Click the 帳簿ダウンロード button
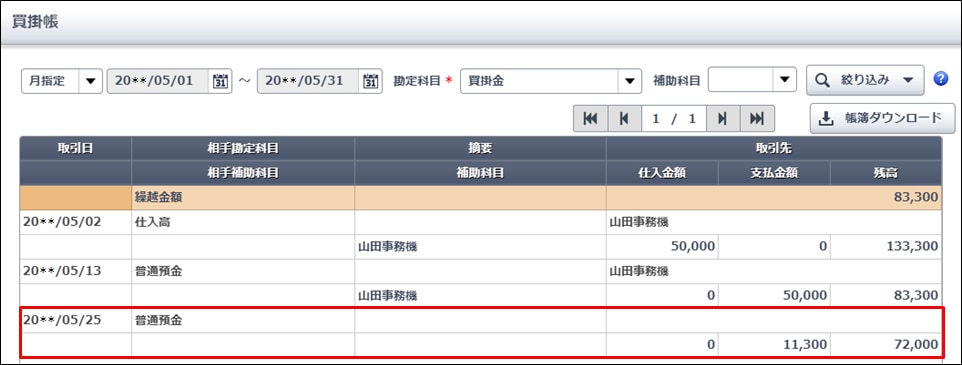This screenshot has width=962, height=365. tap(882, 118)
